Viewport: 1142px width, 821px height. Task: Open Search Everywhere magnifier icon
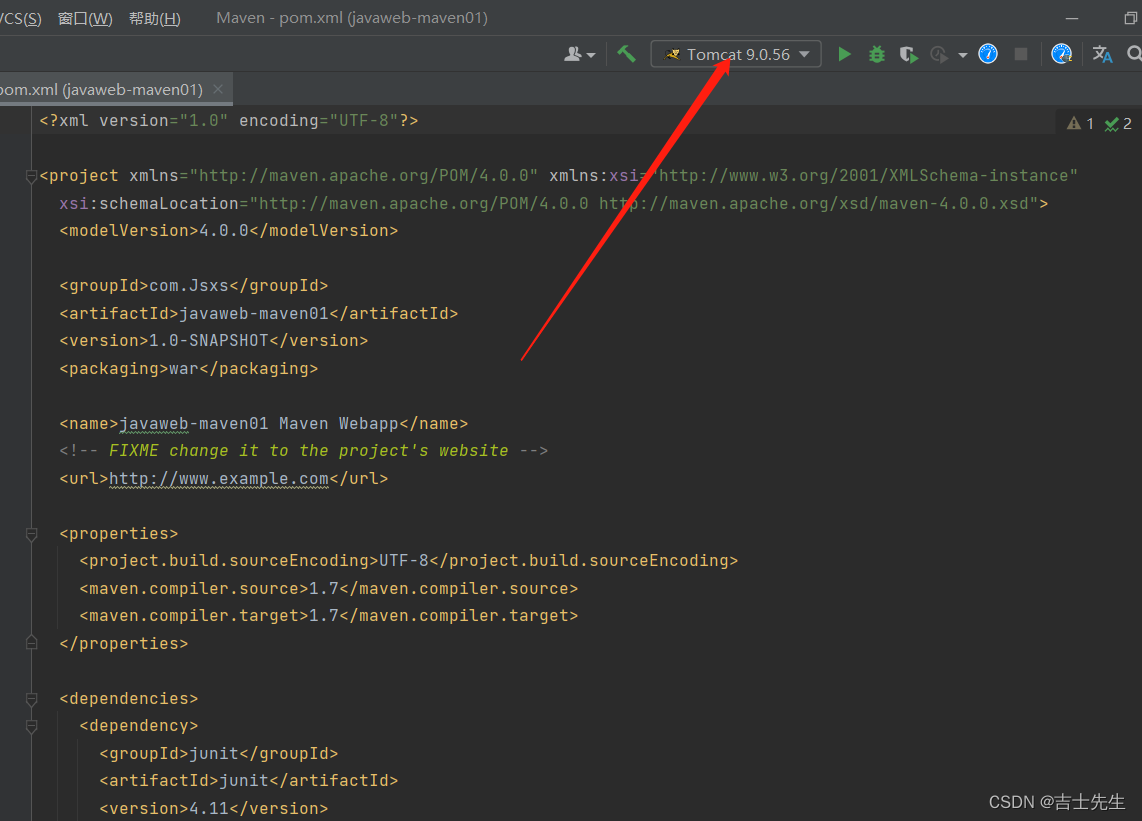coord(1134,53)
